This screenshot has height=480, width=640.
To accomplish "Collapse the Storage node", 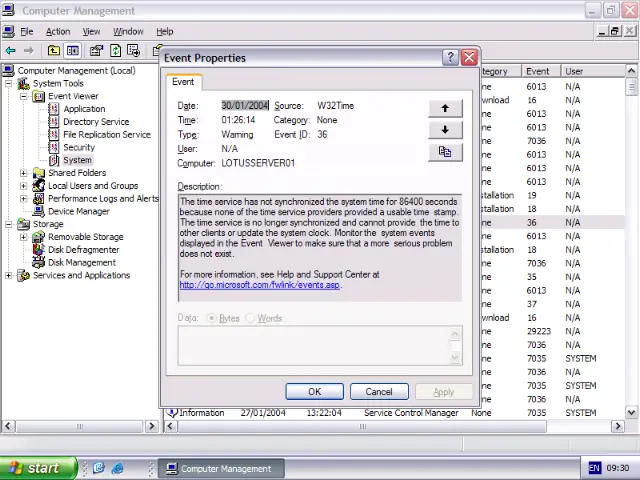I will pyautogui.click(x=8, y=224).
